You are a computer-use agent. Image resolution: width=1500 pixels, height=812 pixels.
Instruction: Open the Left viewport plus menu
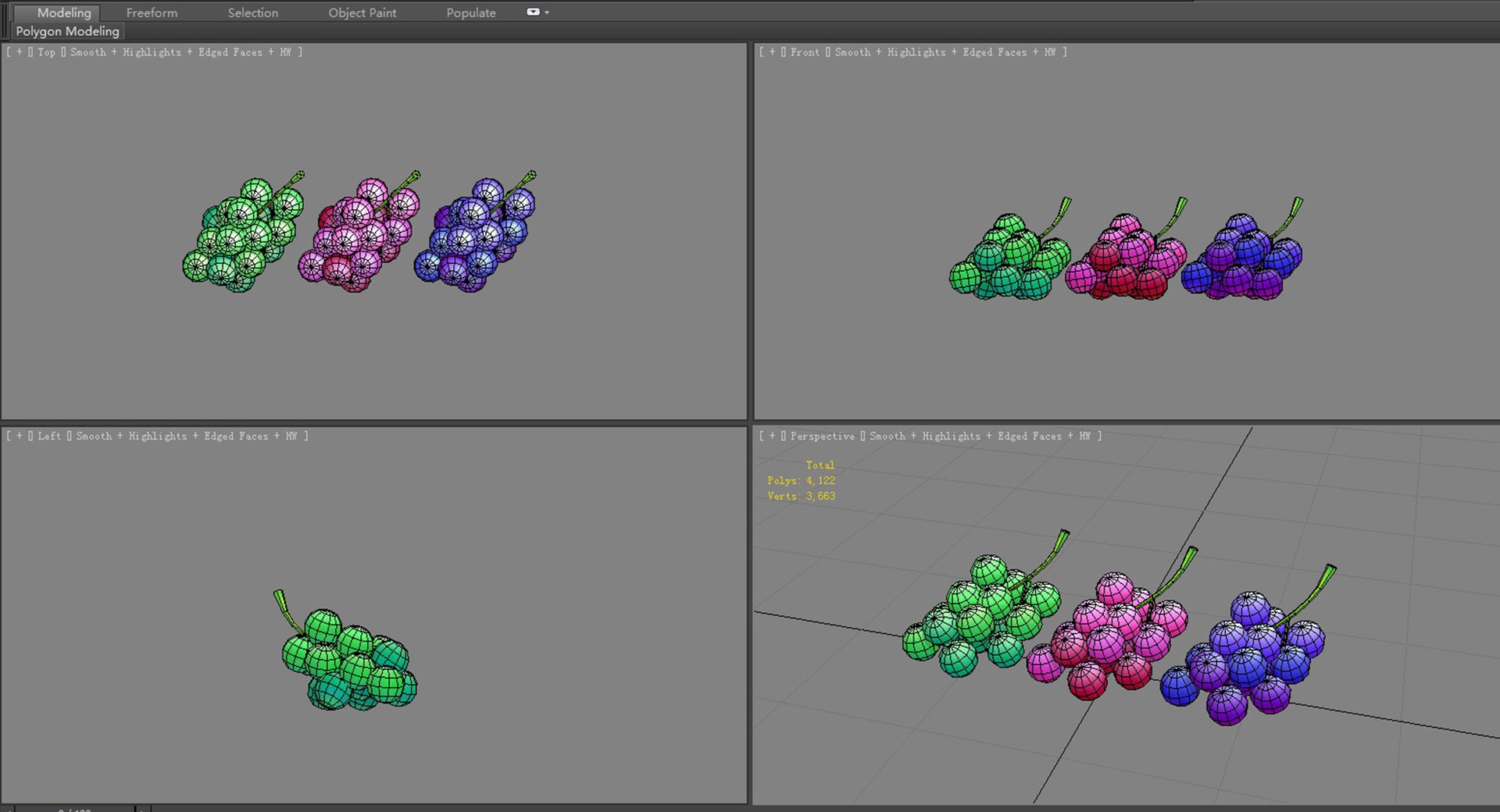click(x=20, y=436)
